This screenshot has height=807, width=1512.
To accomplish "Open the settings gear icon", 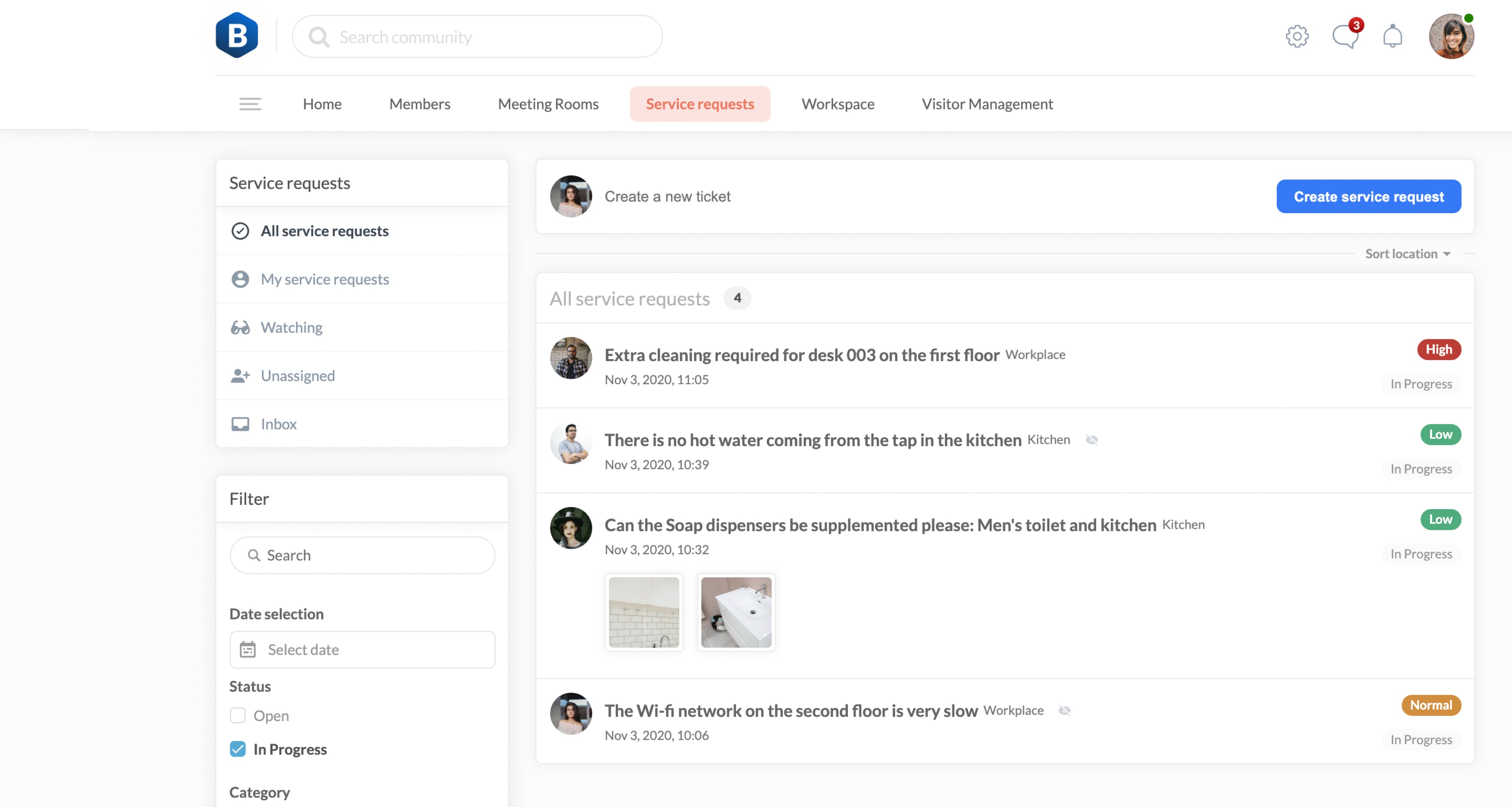I will point(1297,36).
